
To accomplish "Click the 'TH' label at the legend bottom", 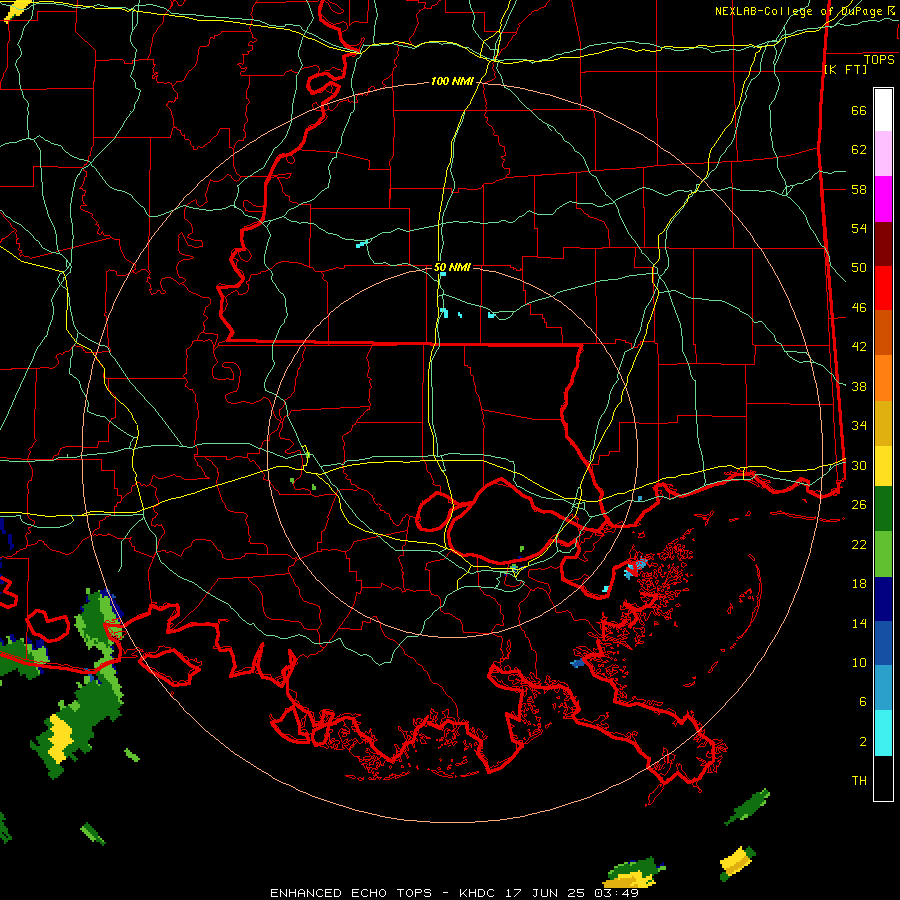I will coord(859,780).
